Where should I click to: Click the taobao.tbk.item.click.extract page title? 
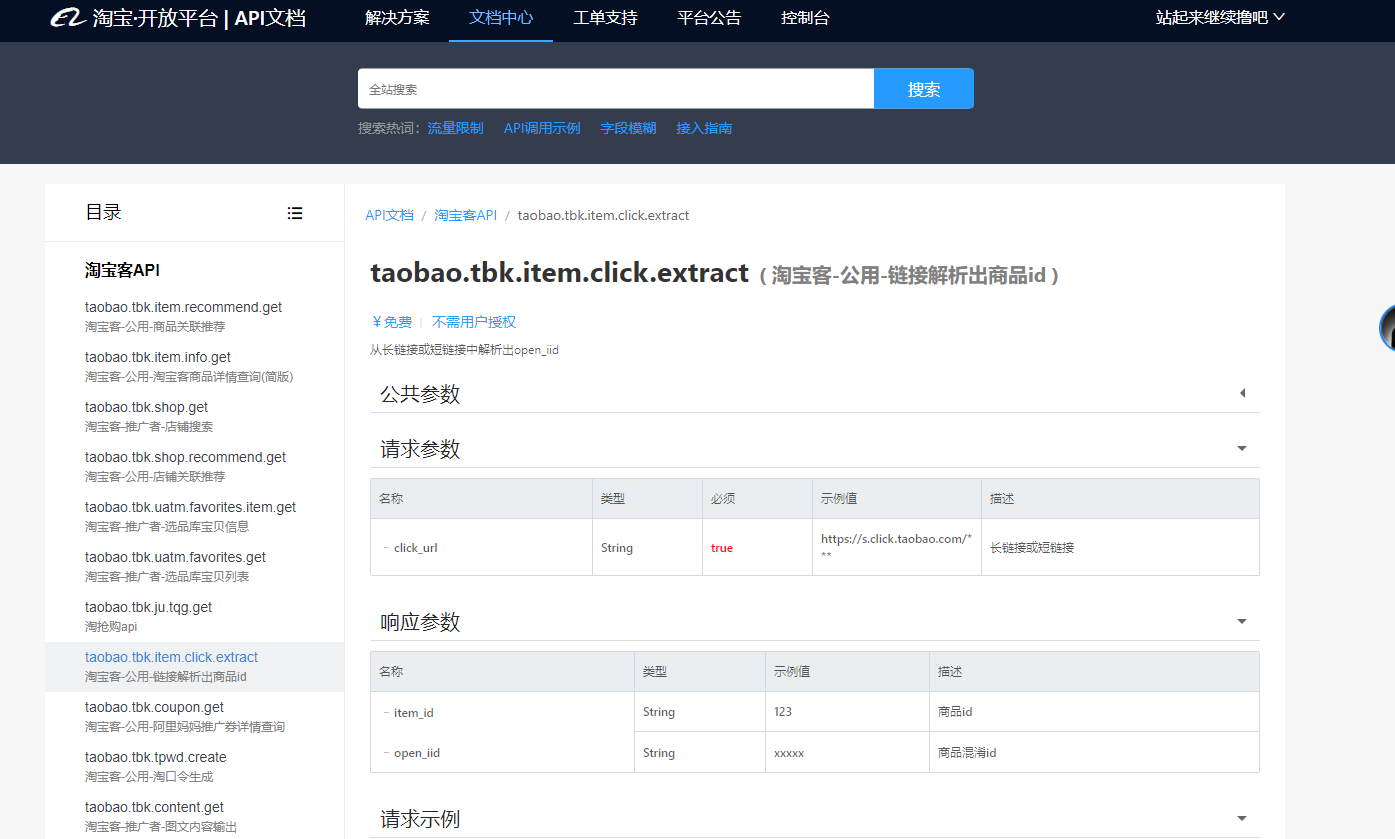[559, 273]
